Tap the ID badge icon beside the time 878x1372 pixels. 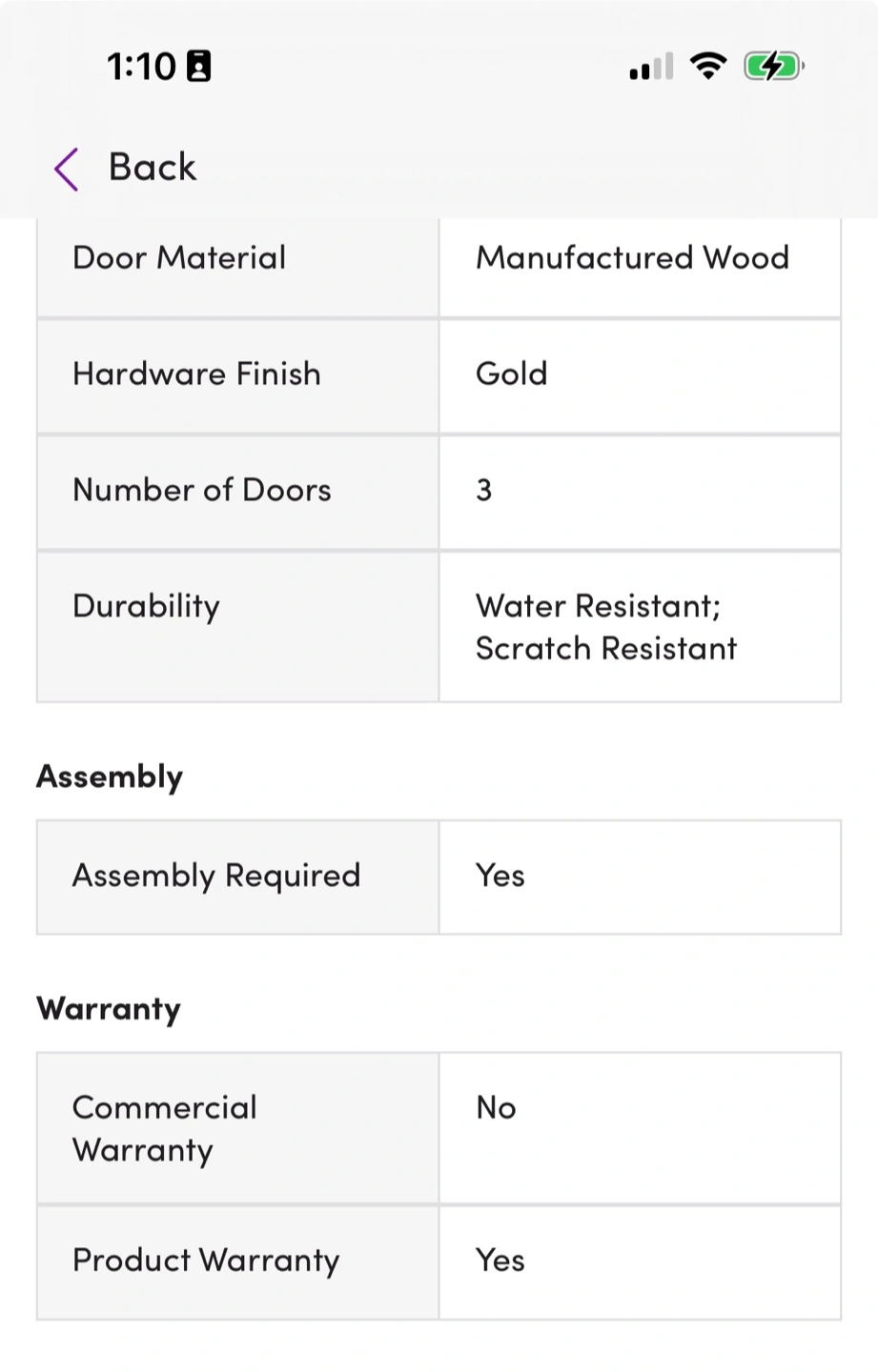[198, 67]
